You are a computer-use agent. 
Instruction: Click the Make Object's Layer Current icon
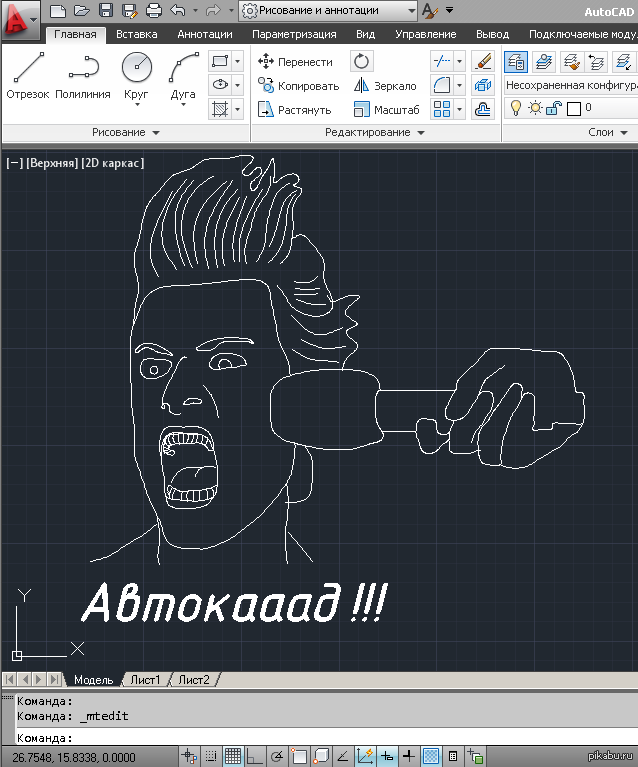coord(544,62)
